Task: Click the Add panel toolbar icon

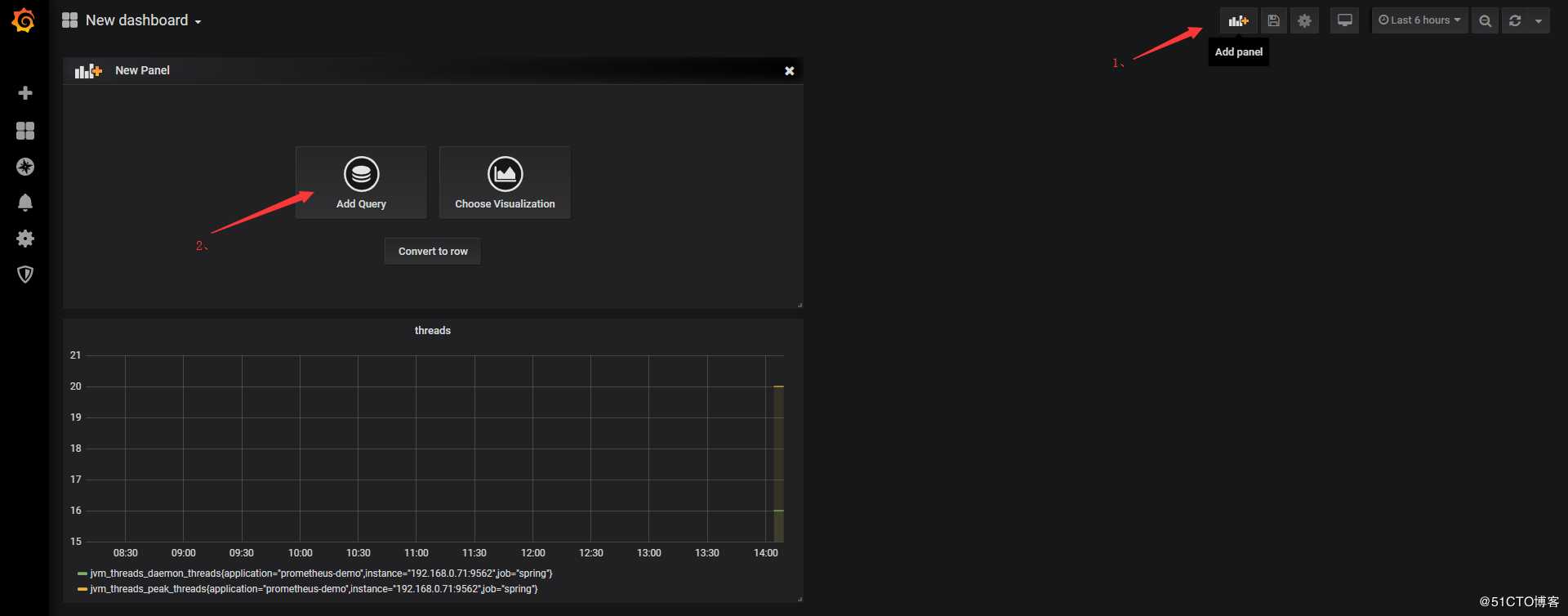Action: tap(1239, 20)
